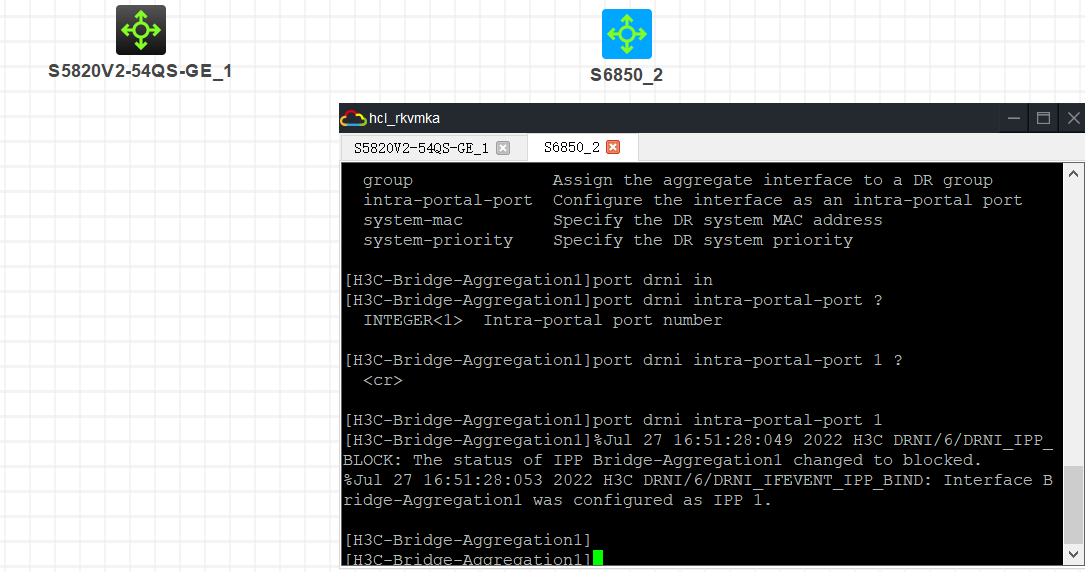1085x572 pixels.
Task: Click the green terminal cursor at prompt
Action: pyautogui.click(x=598, y=557)
